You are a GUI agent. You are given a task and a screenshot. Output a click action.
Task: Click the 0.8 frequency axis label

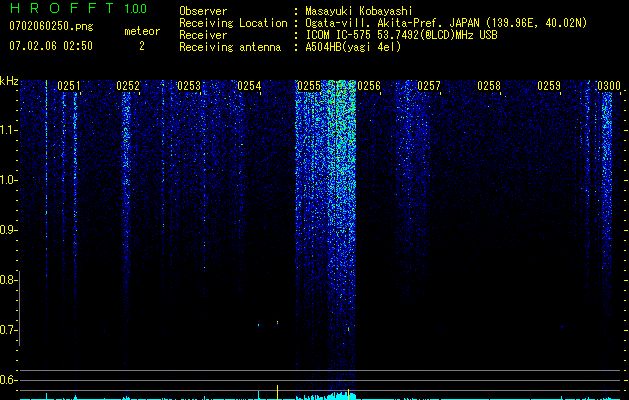[7, 280]
